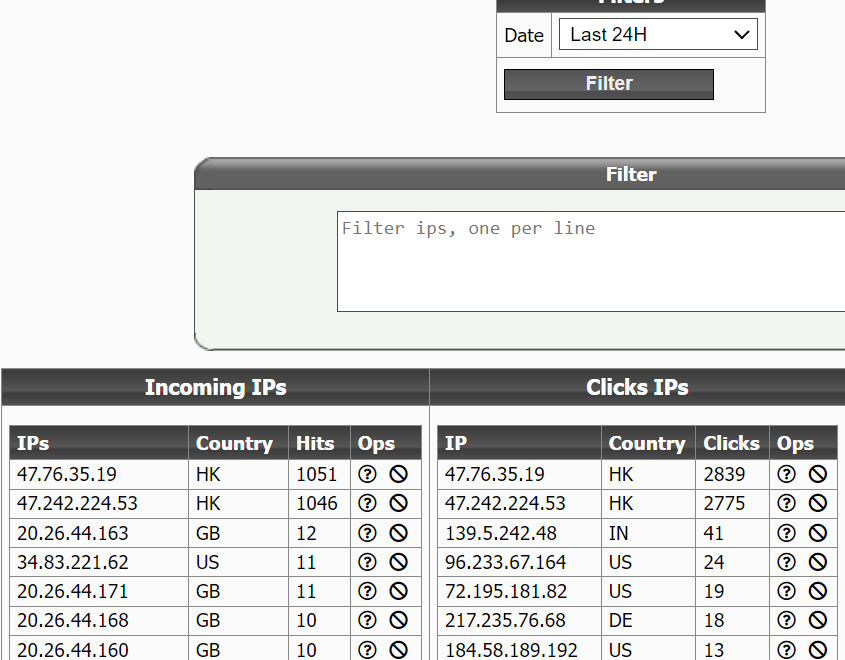The width and height of the screenshot is (845, 660).
Task: Click the Date label
Action: (x=524, y=35)
